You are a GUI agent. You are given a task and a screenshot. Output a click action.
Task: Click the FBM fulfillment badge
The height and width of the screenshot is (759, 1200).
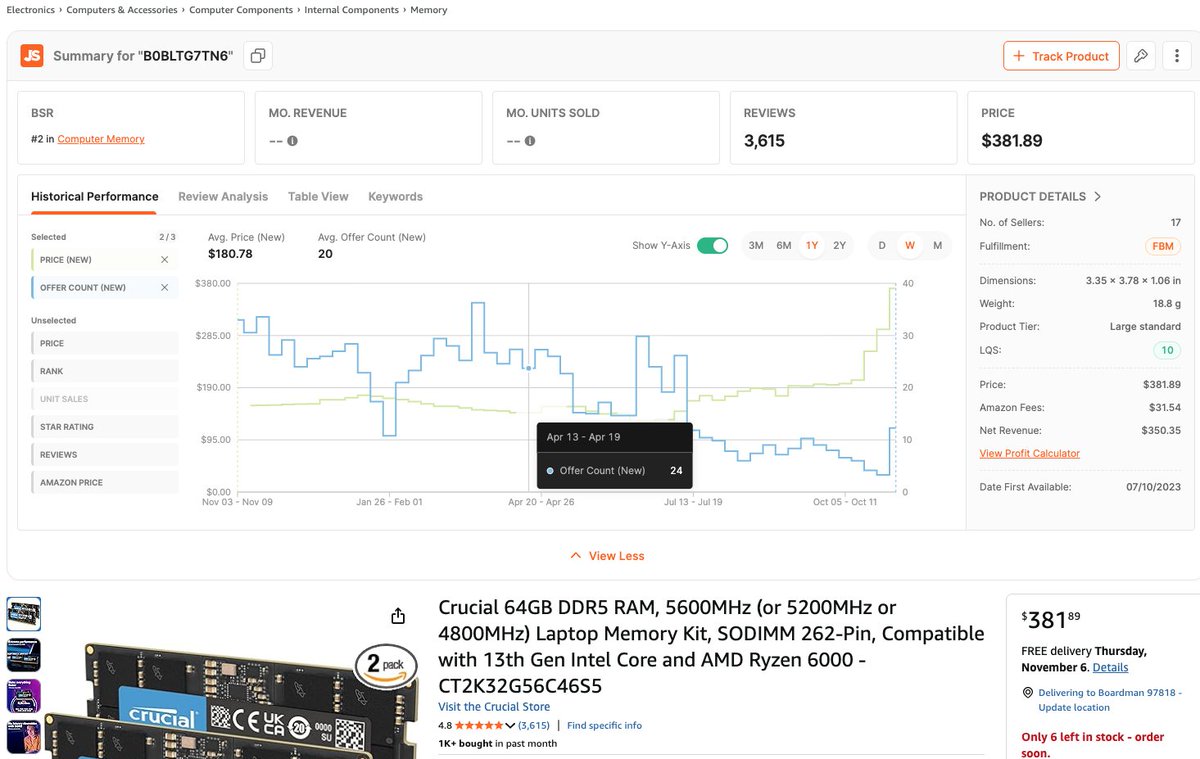click(1165, 246)
